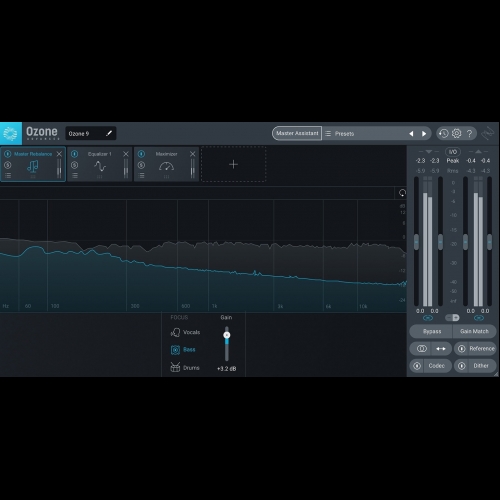This screenshot has height=500, width=500.
Task: Solo the Equalizer 1 module
Action: coord(75,165)
